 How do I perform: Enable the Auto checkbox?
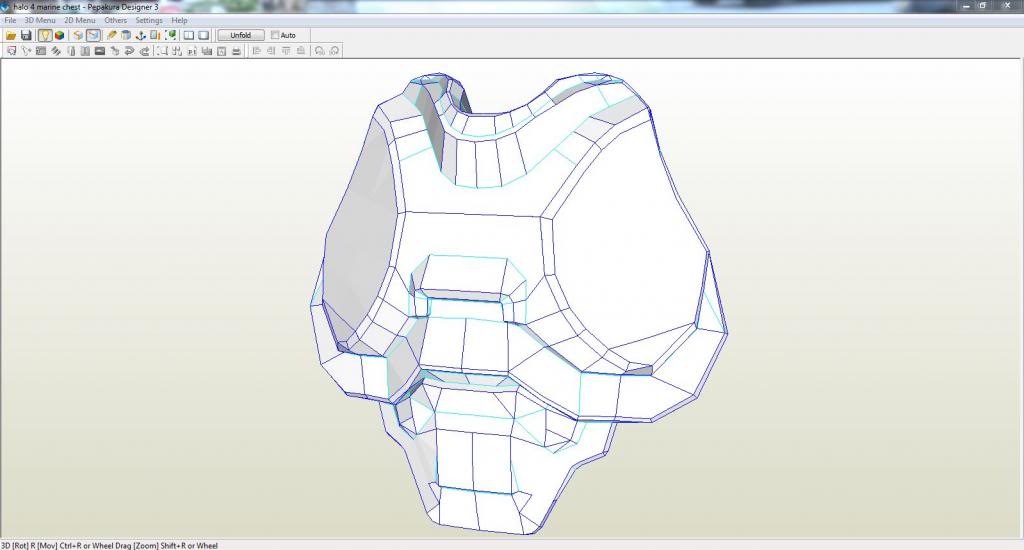pyautogui.click(x=275, y=35)
